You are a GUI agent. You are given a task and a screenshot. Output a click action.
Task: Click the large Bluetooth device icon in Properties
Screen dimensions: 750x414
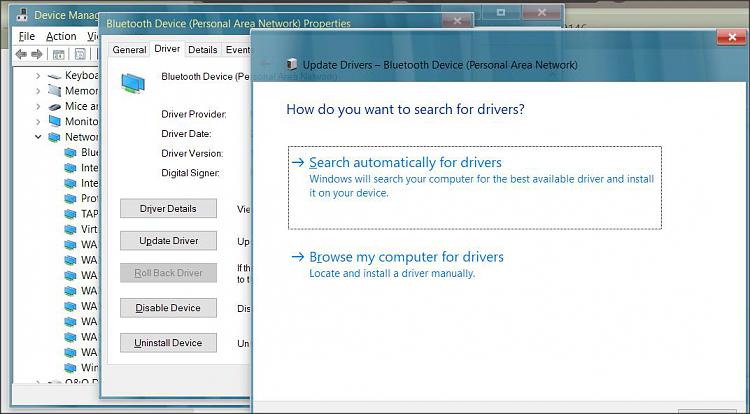pyautogui.click(x=133, y=83)
